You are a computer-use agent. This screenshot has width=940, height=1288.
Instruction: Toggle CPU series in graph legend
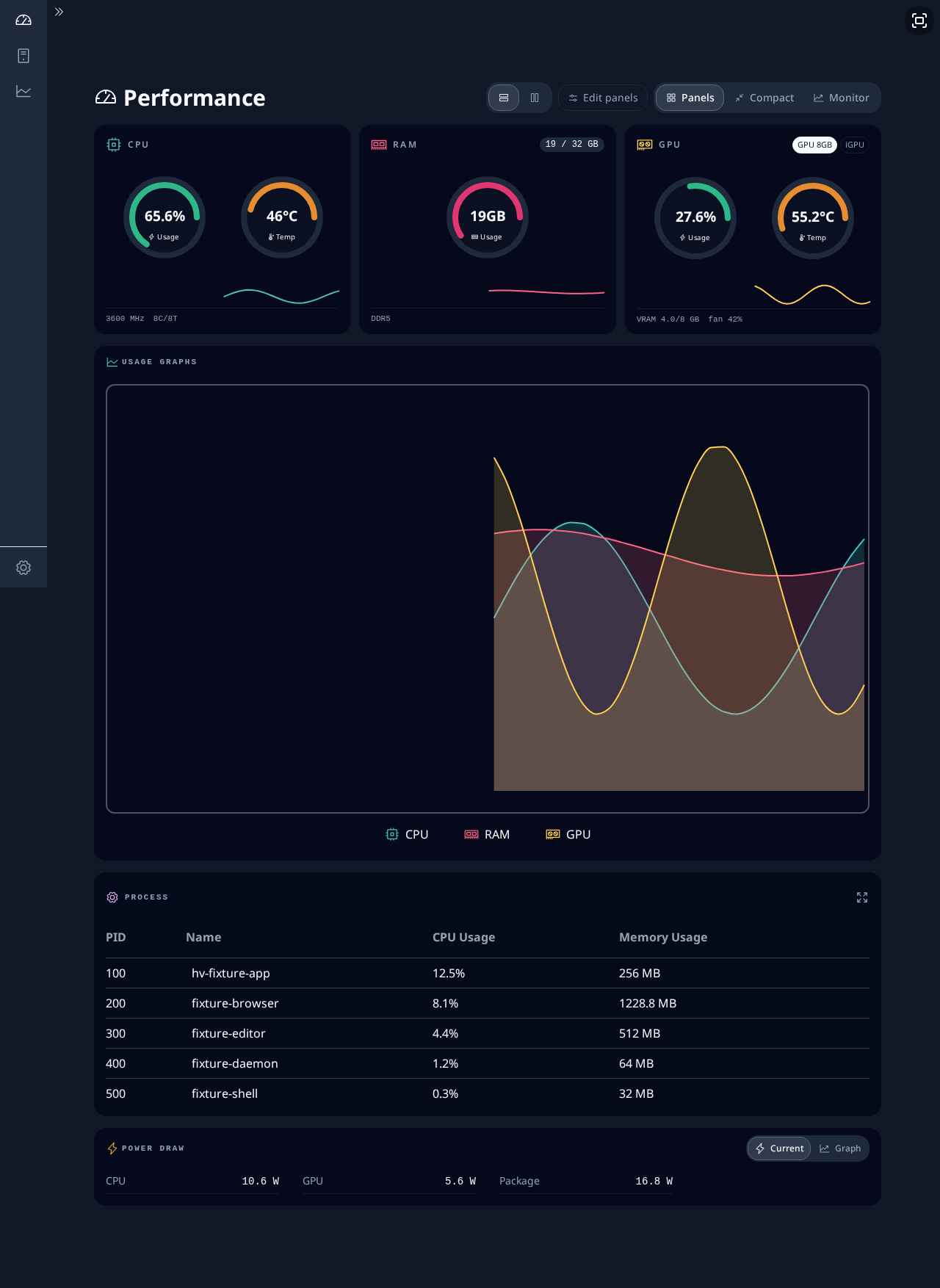click(x=407, y=834)
